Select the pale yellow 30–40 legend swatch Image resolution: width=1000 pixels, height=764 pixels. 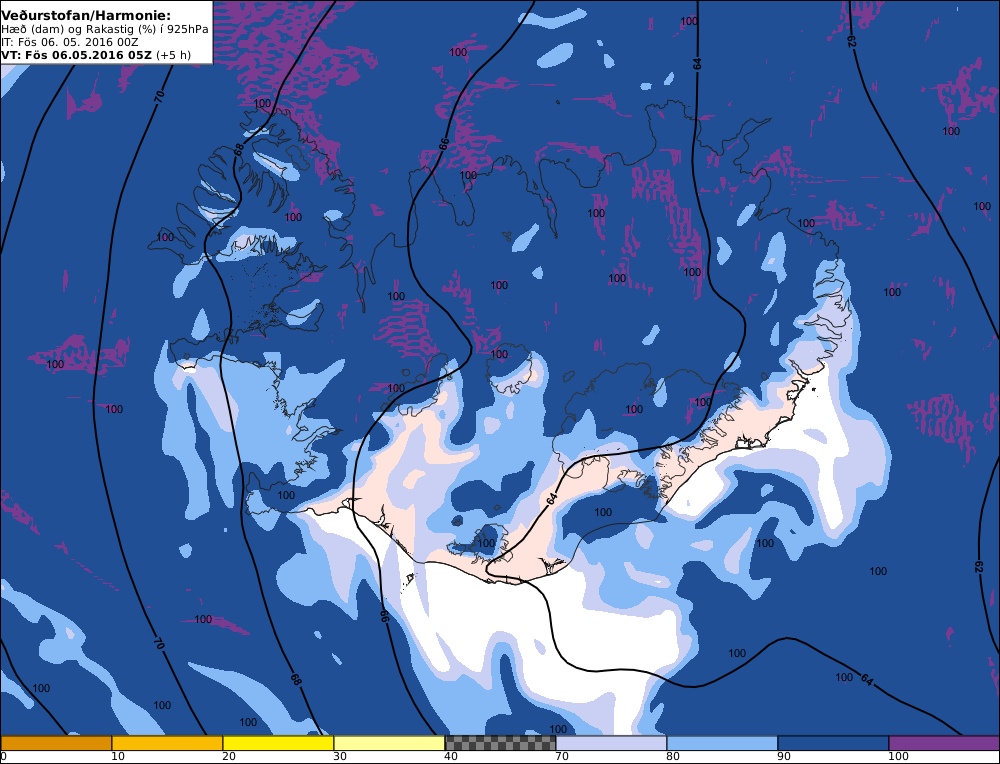tap(389, 743)
